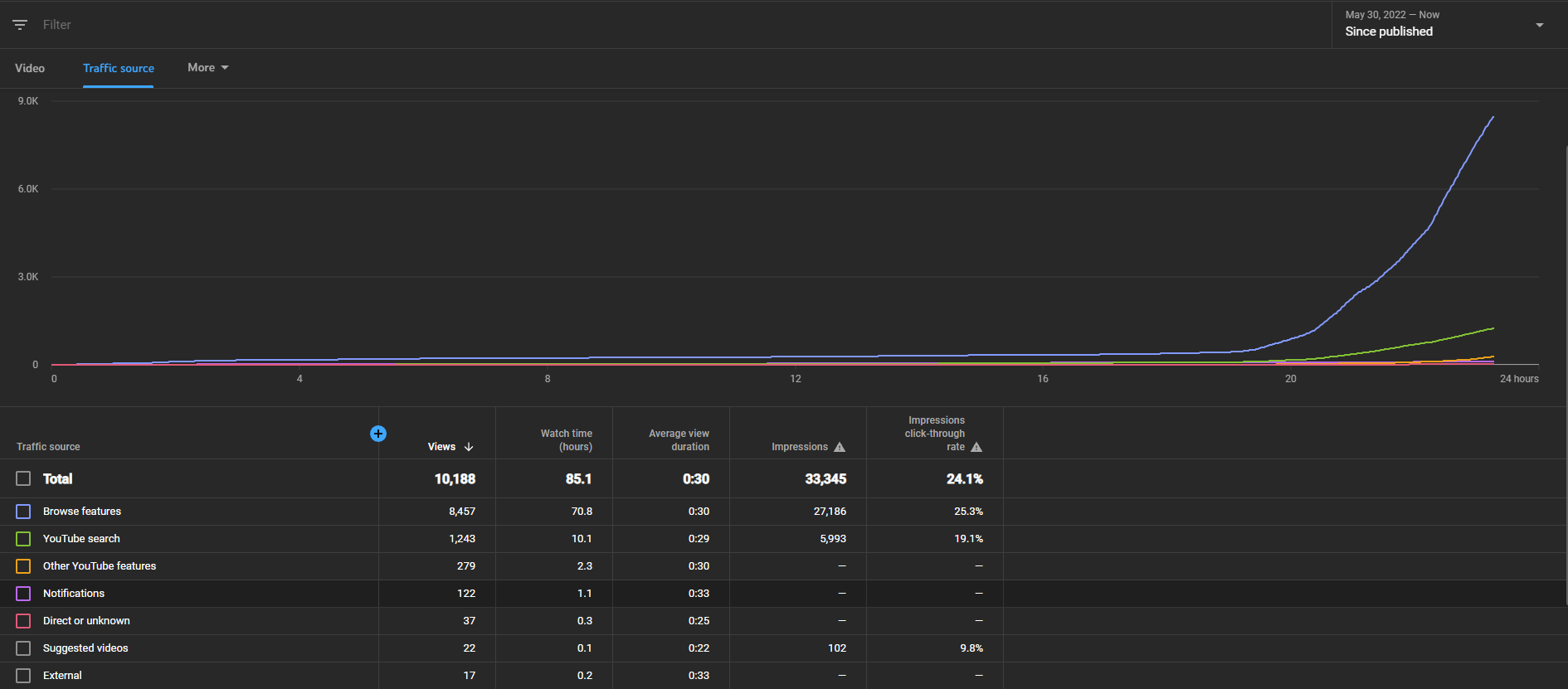Toggle the YouTube search checkbox
Viewport: 1568px width, 689px height.
23,539
